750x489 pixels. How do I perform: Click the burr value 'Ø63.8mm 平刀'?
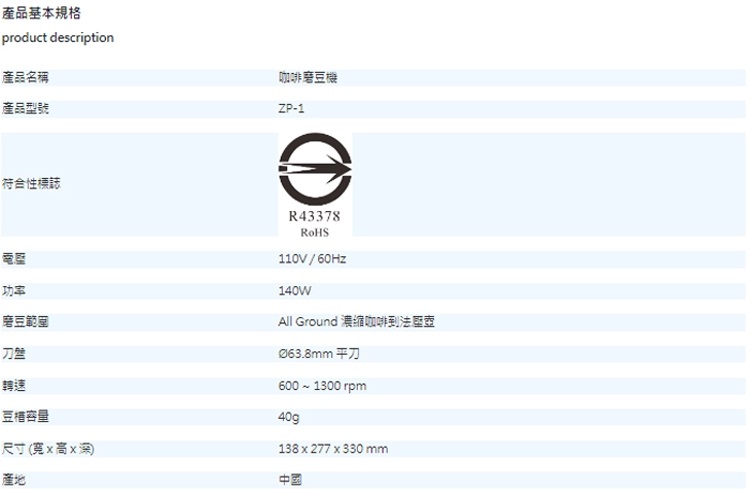[319, 354]
